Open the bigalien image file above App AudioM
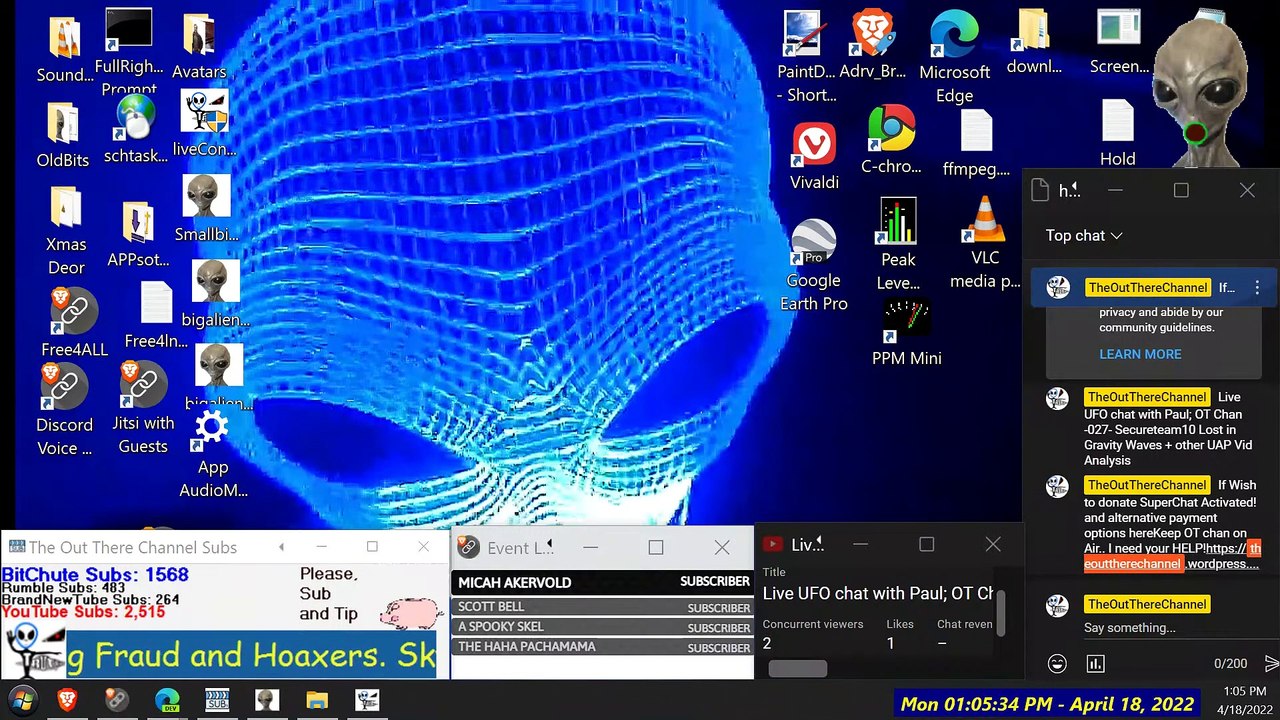This screenshot has width=1280, height=720. pyautogui.click(x=218, y=376)
